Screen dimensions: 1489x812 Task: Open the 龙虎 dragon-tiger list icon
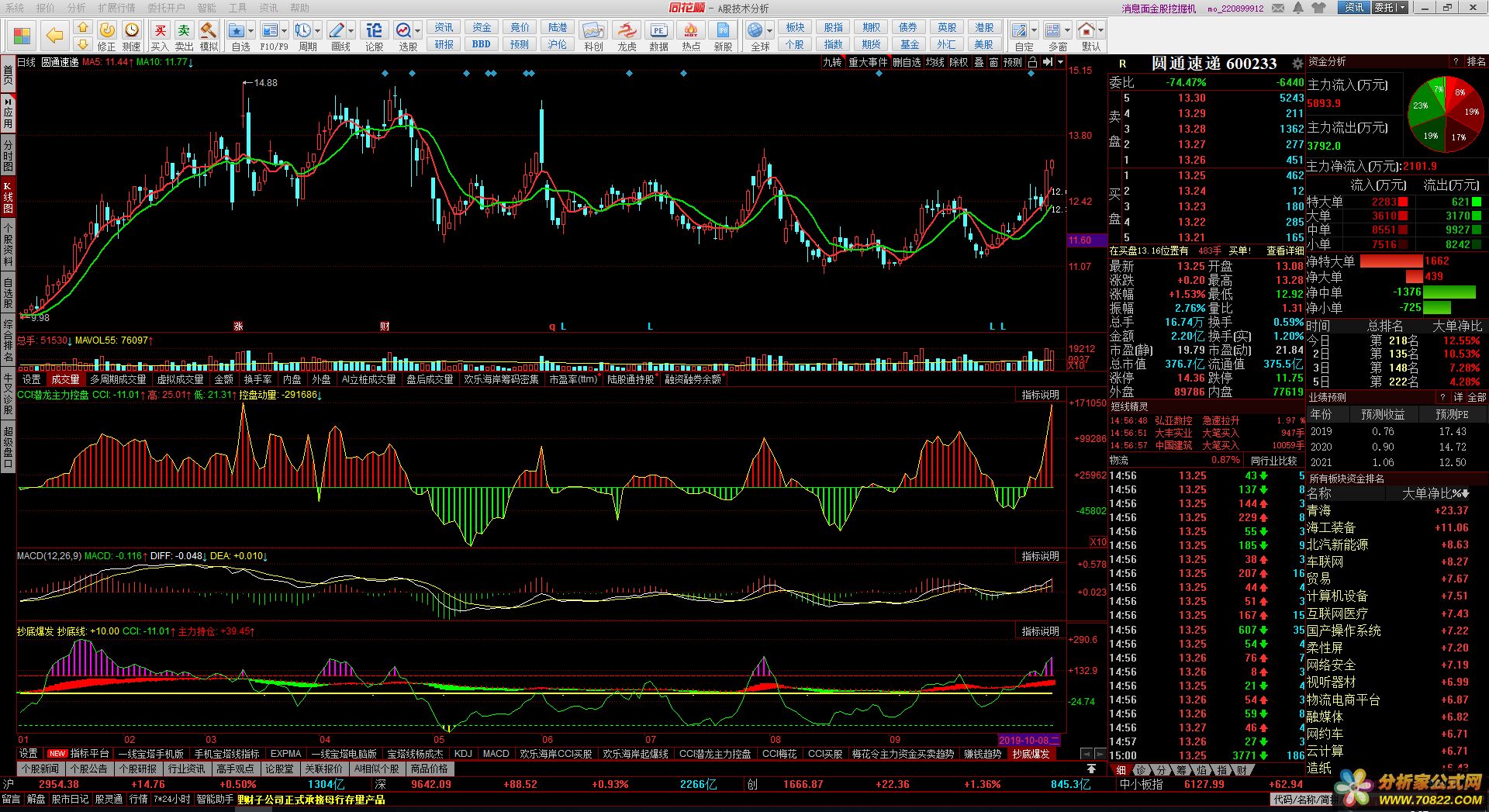pos(627,36)
